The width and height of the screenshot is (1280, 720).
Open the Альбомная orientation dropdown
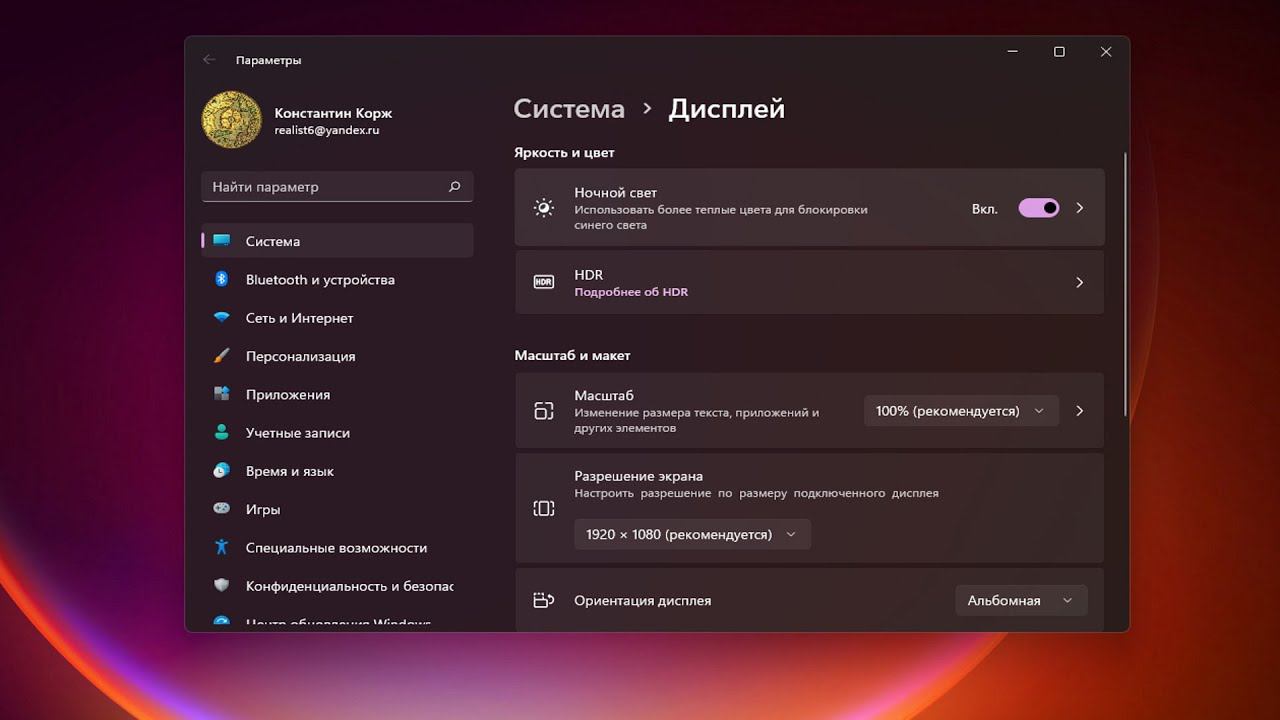[x=1021, y=601]
